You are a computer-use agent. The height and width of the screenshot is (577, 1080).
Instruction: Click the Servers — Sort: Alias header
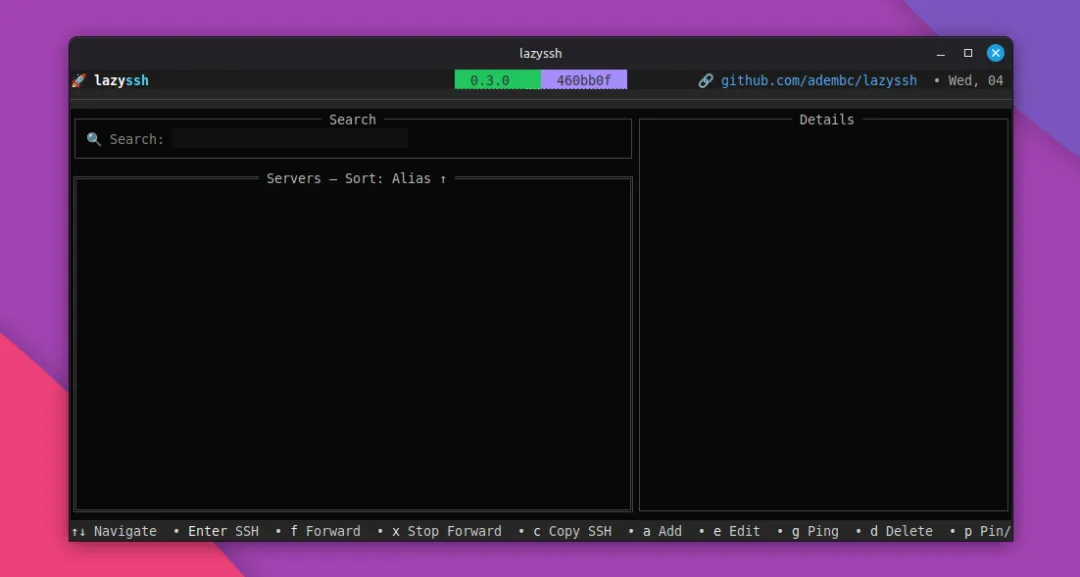357,178
